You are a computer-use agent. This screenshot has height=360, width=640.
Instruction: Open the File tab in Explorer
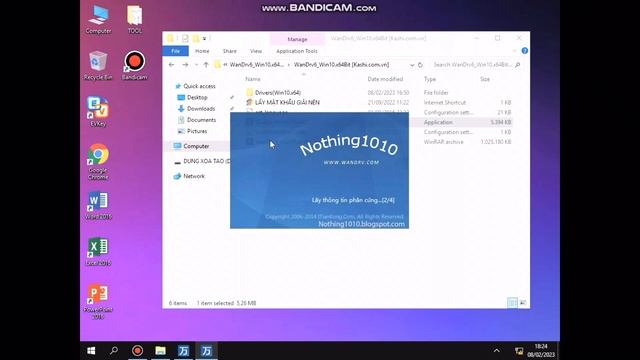tap(176, 51)
